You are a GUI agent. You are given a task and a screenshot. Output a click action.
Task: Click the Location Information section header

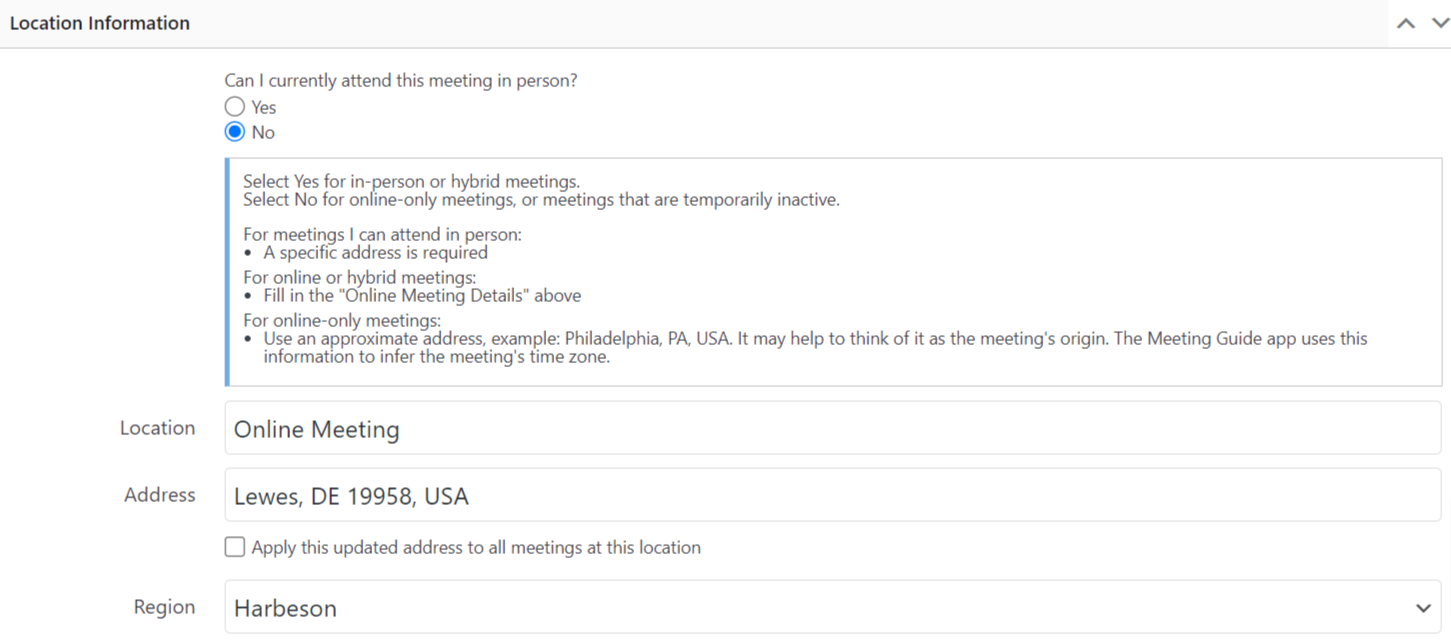(x=99, y=22)
